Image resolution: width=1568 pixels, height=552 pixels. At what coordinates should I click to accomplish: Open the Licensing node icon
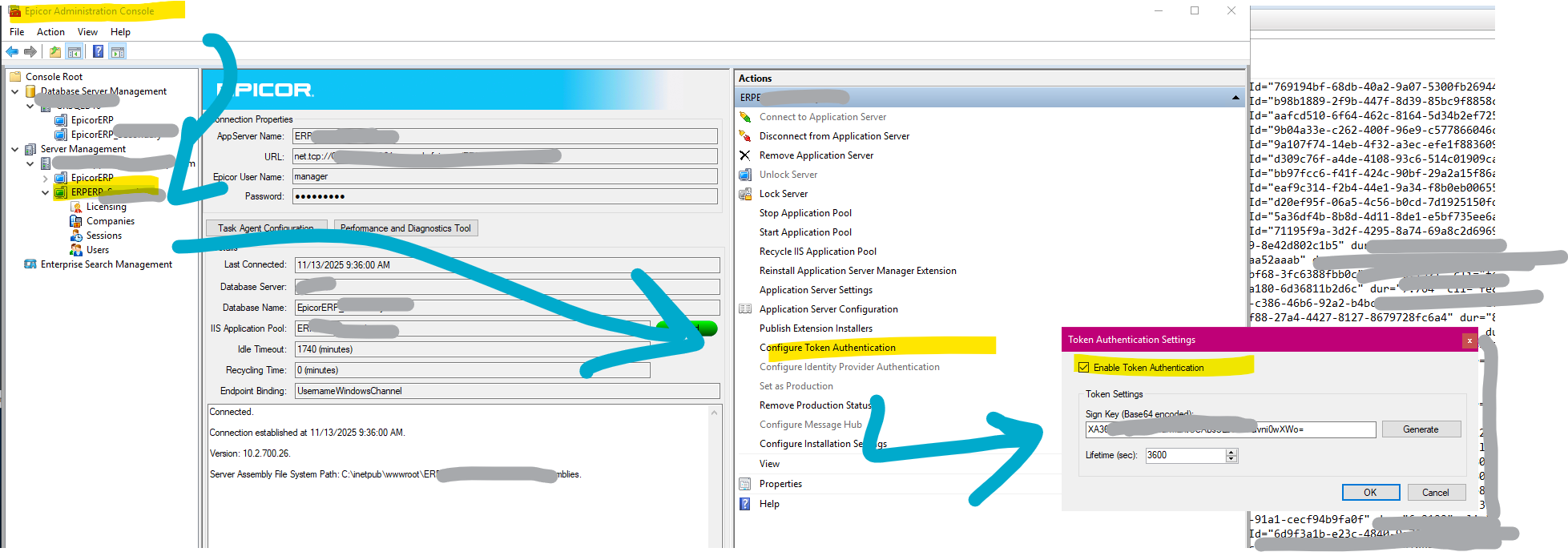point(76,207)
